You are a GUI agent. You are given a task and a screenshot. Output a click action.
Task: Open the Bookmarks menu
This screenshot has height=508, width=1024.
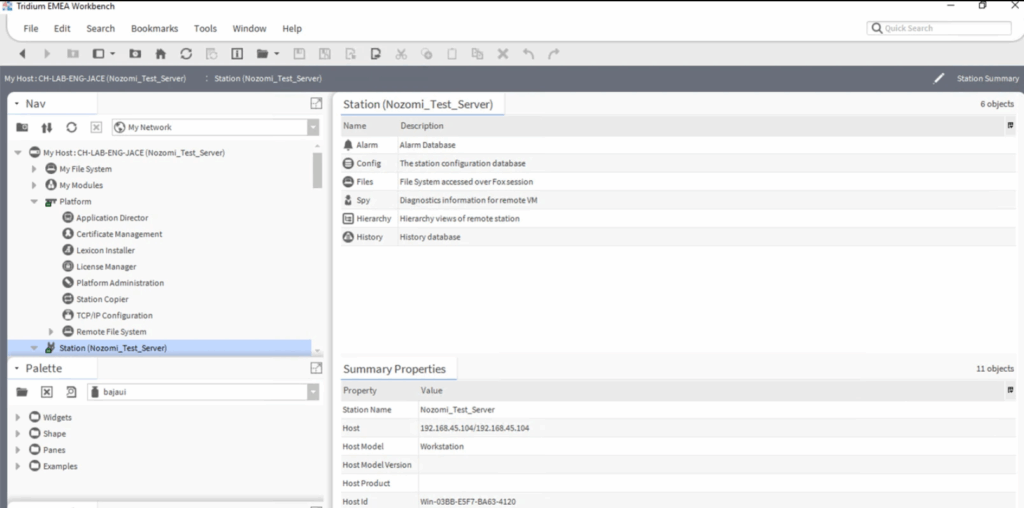pos(155,29)
